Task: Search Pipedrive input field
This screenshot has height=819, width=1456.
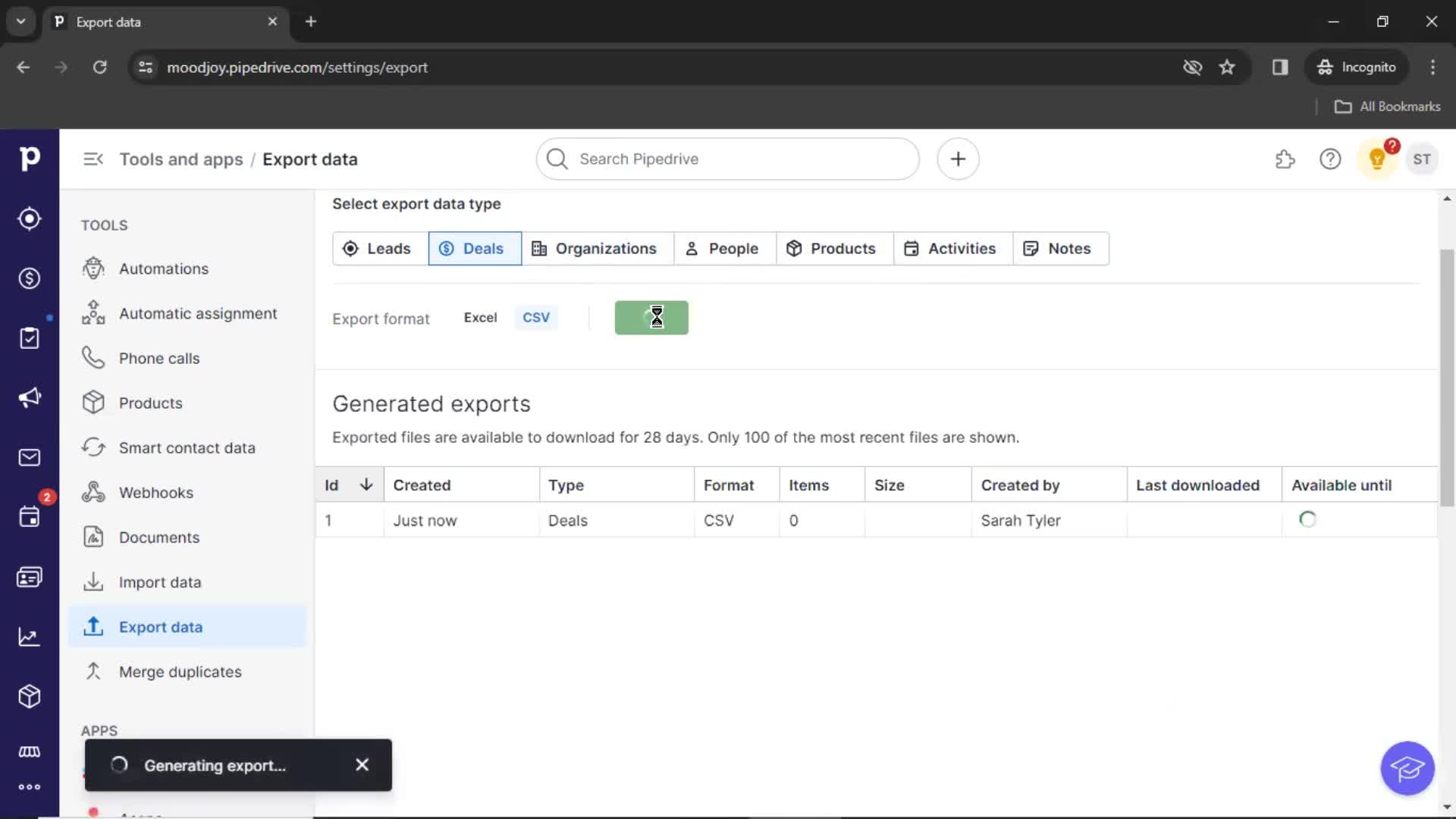Action: point(728,159)
